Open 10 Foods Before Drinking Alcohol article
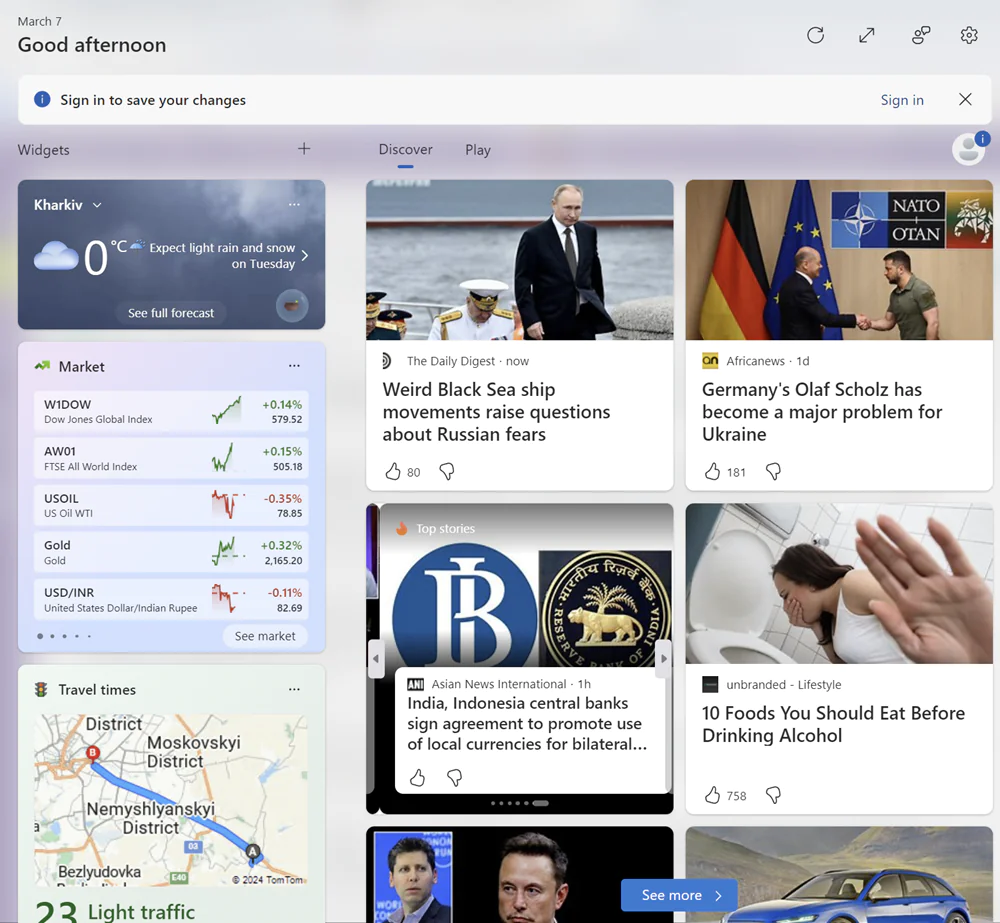This screenshot has height=923, width=1000. click(x=833, y=724)
